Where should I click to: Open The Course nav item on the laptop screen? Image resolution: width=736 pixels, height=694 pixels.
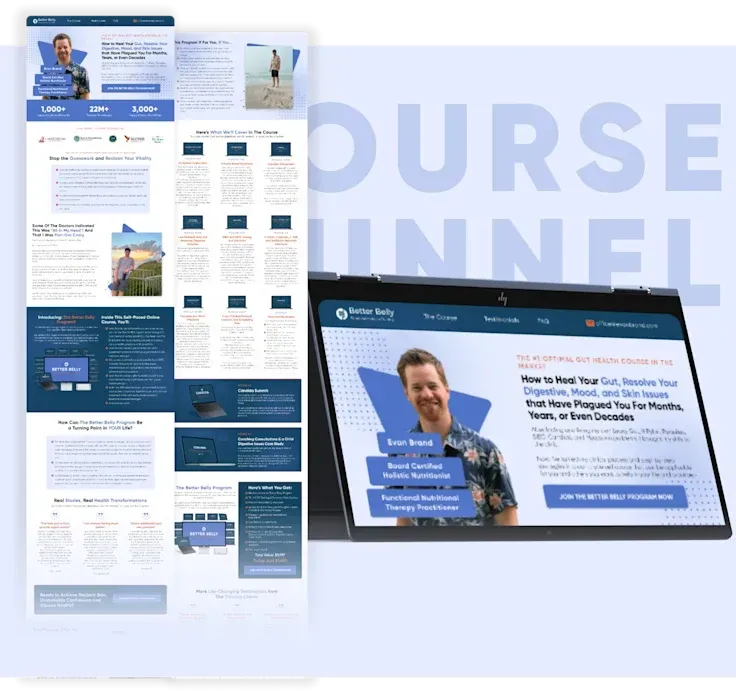pos(440,317)
